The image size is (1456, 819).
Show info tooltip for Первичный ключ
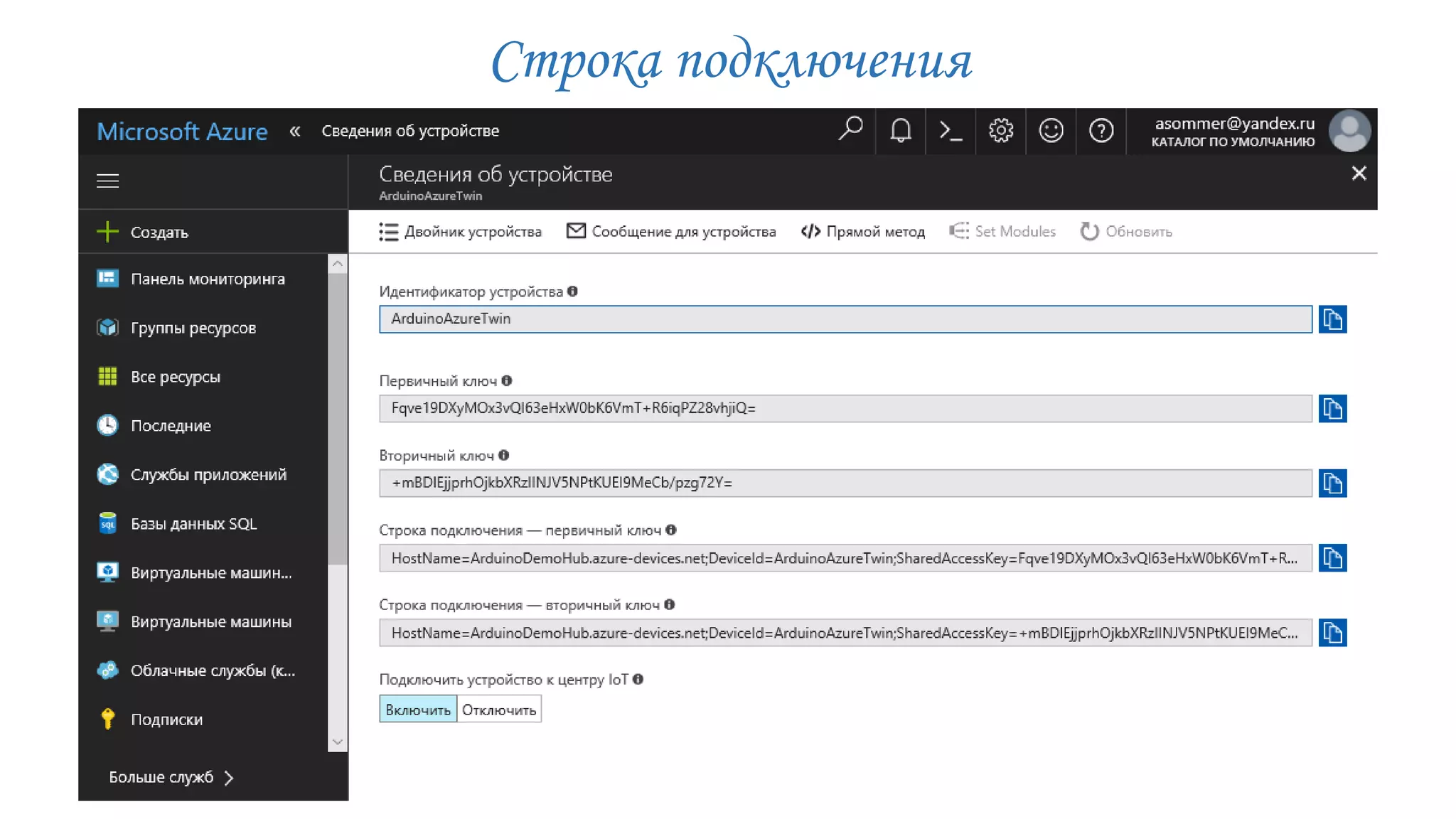(x=506, y=381)
